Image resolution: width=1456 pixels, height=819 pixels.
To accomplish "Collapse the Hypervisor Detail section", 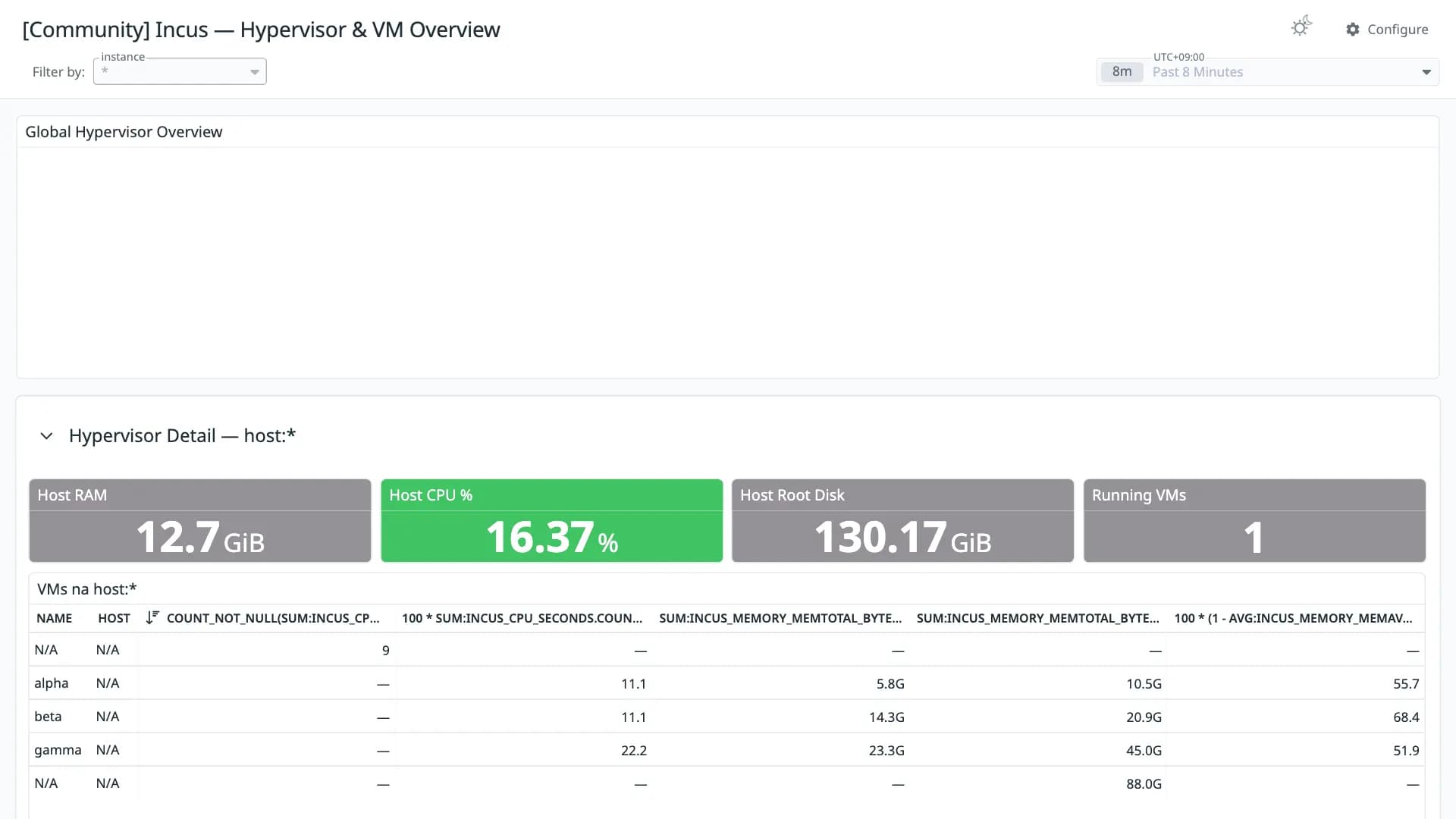I will coord(46,436).
